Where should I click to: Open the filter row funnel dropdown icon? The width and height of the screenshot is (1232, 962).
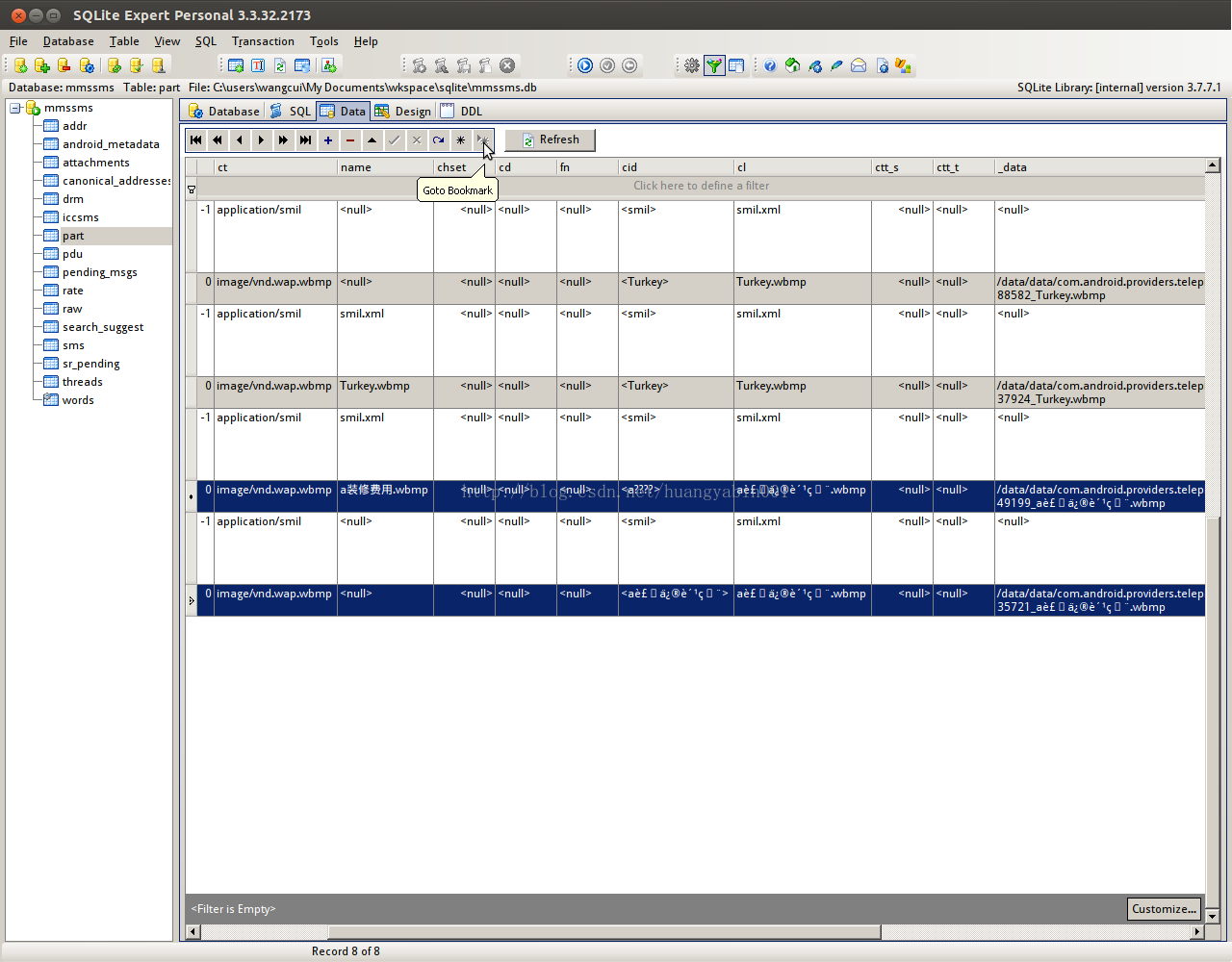tap(192, 190)
